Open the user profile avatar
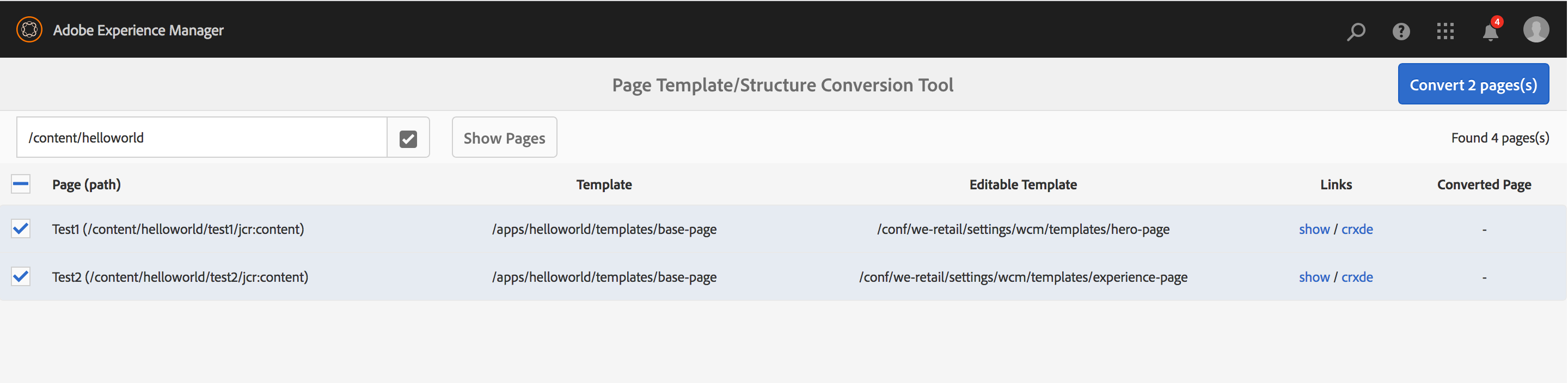The width and height of the screenshot is (1568, 383). pos(1536,29)
